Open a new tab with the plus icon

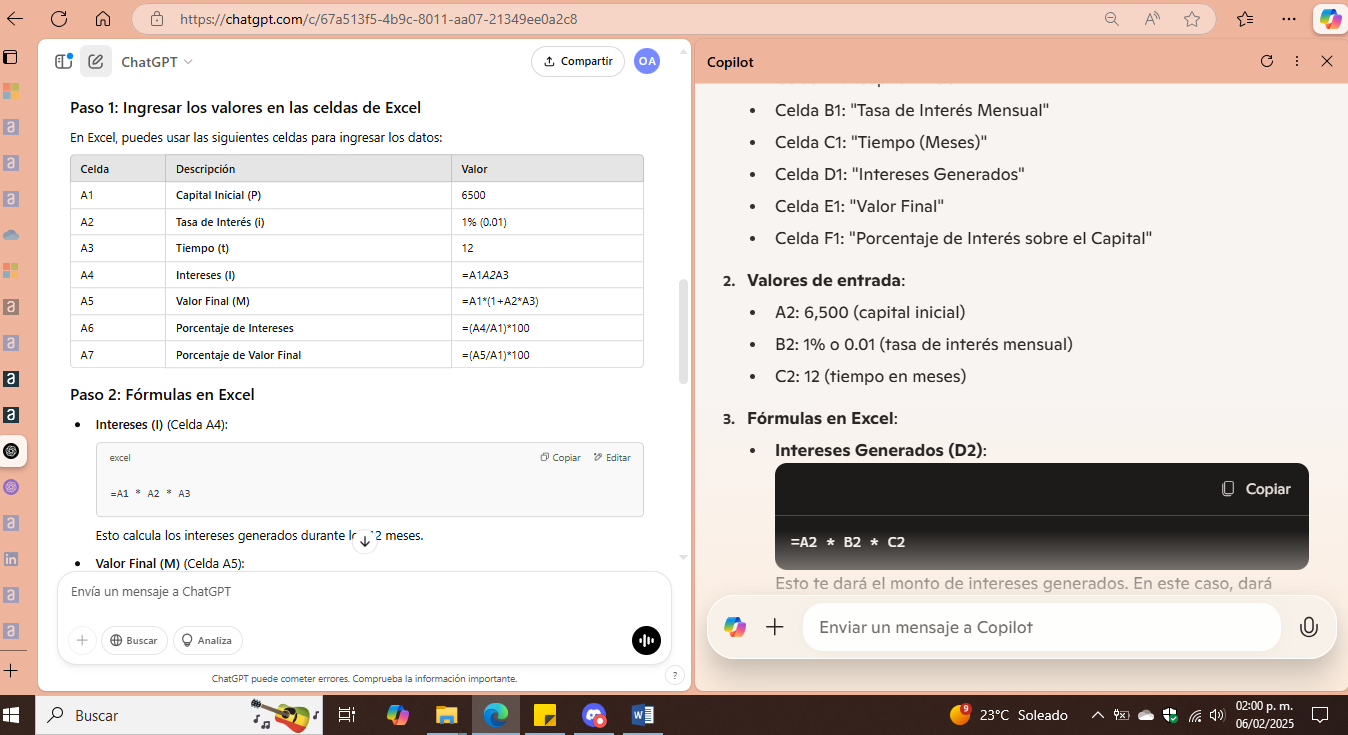tap(11, 670)
